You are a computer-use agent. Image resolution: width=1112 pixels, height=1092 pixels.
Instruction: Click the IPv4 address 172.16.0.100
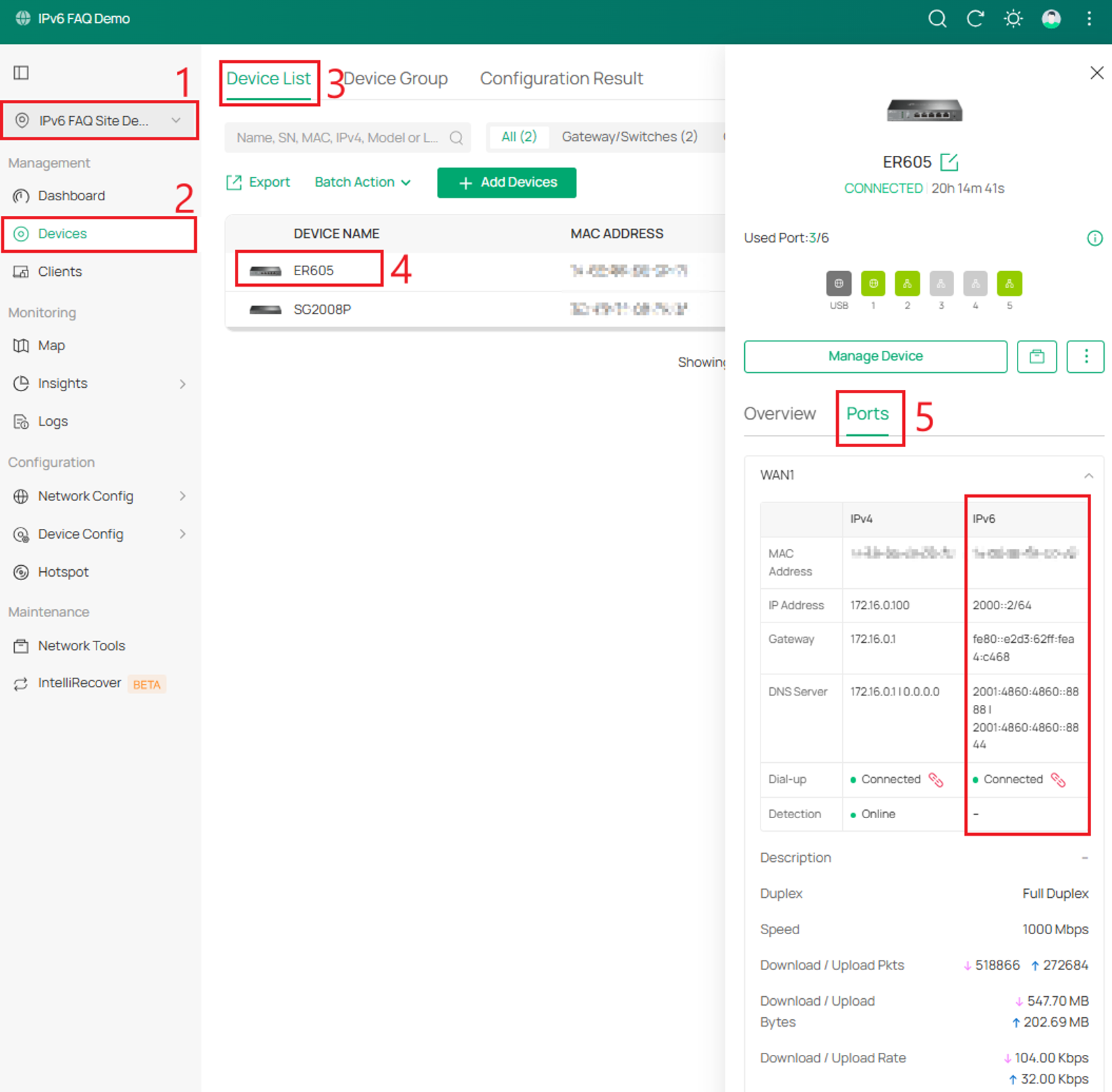click(x=880, y=606)
